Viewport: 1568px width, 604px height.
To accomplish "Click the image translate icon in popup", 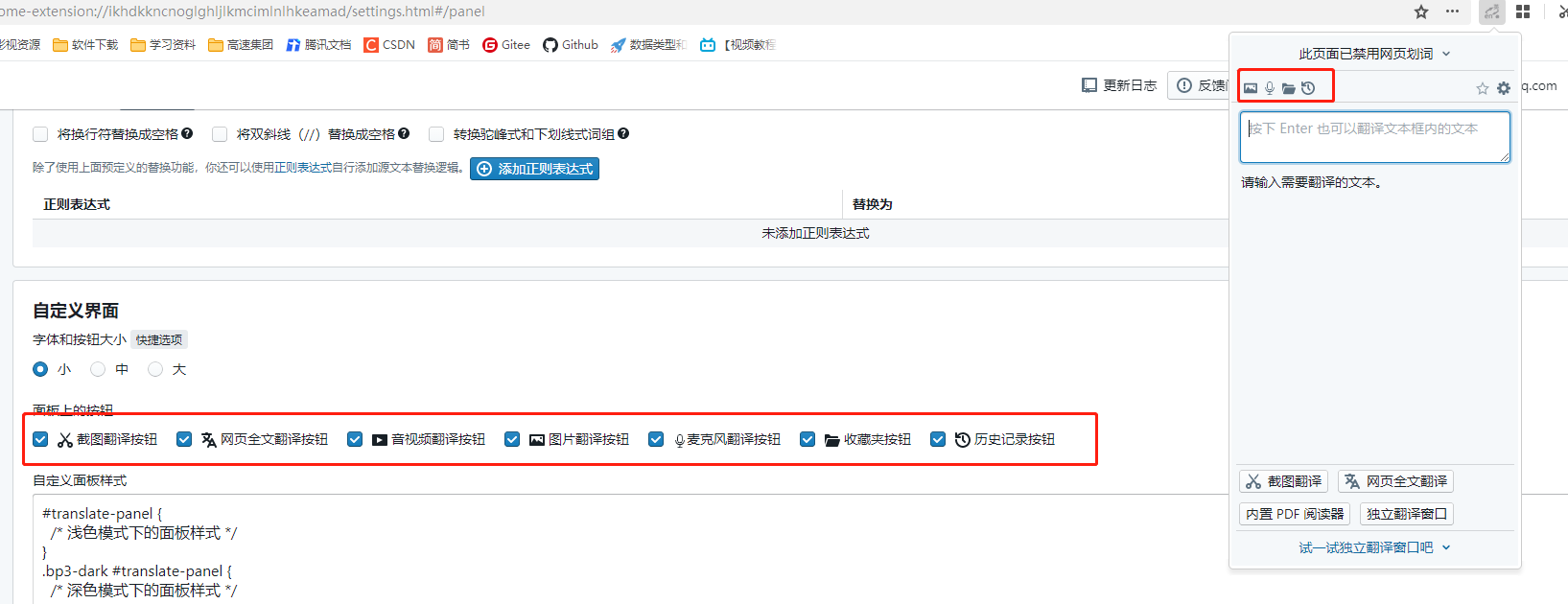I will click(1251, 88).
